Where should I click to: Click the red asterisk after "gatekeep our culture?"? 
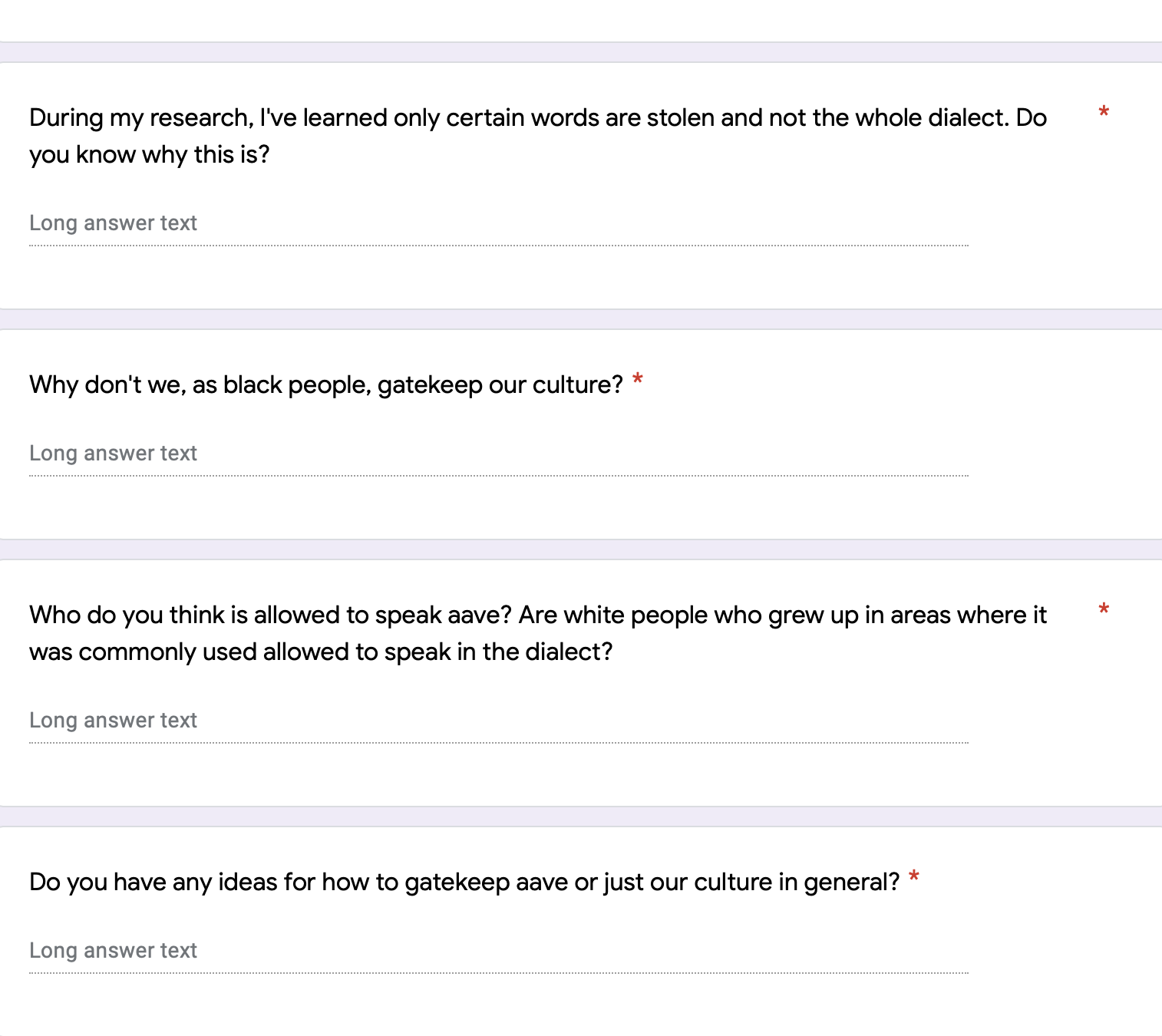tap(637, 381)
